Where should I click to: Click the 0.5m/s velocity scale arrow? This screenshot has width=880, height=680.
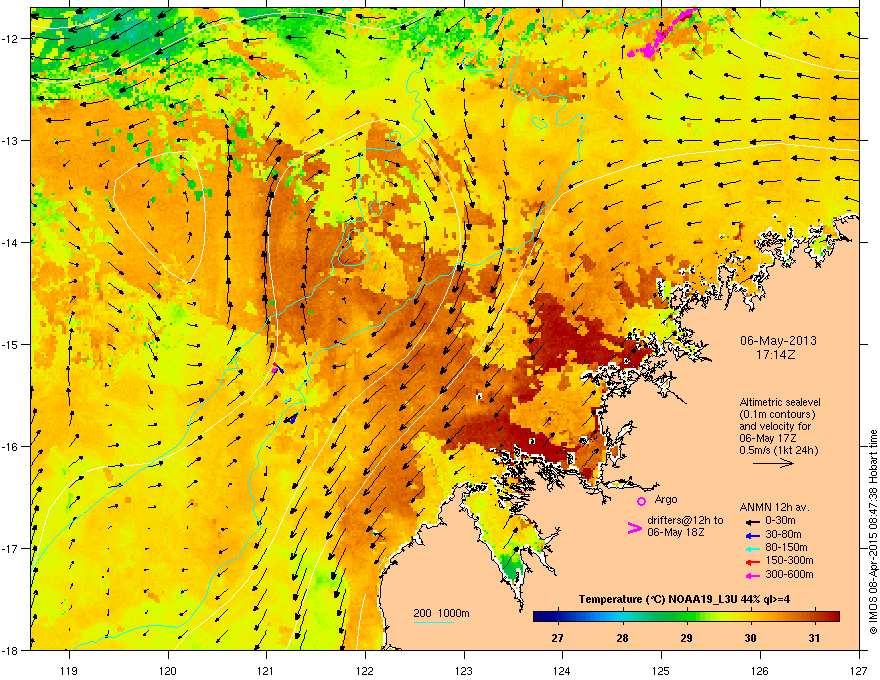tap(773, 463)
